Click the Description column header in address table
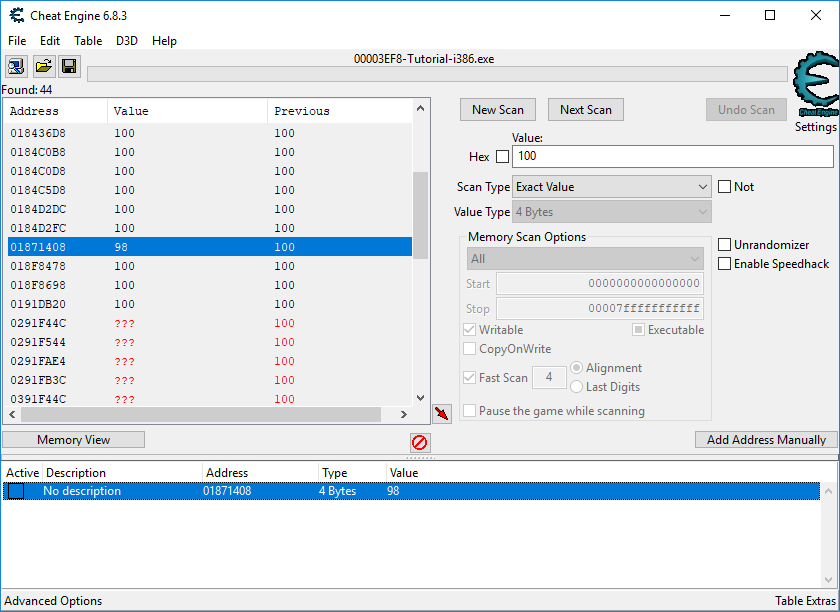Image resolution: width=840 pixels, height=612 pixels. click(x=122, y=473)
